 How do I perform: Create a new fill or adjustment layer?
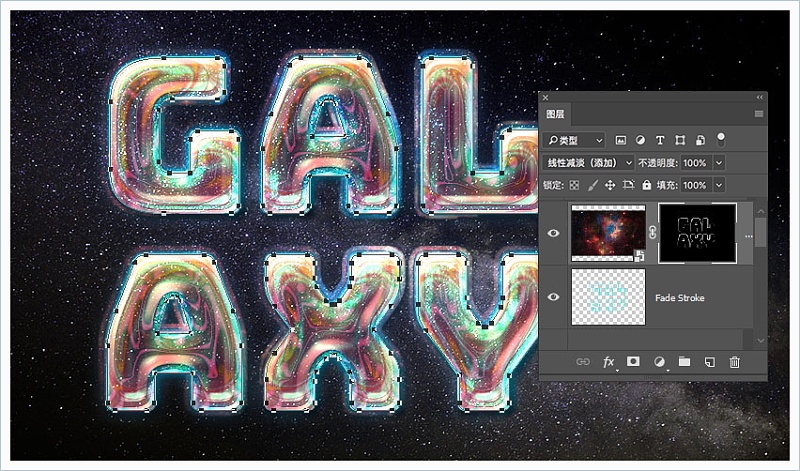tap(659, 361)
